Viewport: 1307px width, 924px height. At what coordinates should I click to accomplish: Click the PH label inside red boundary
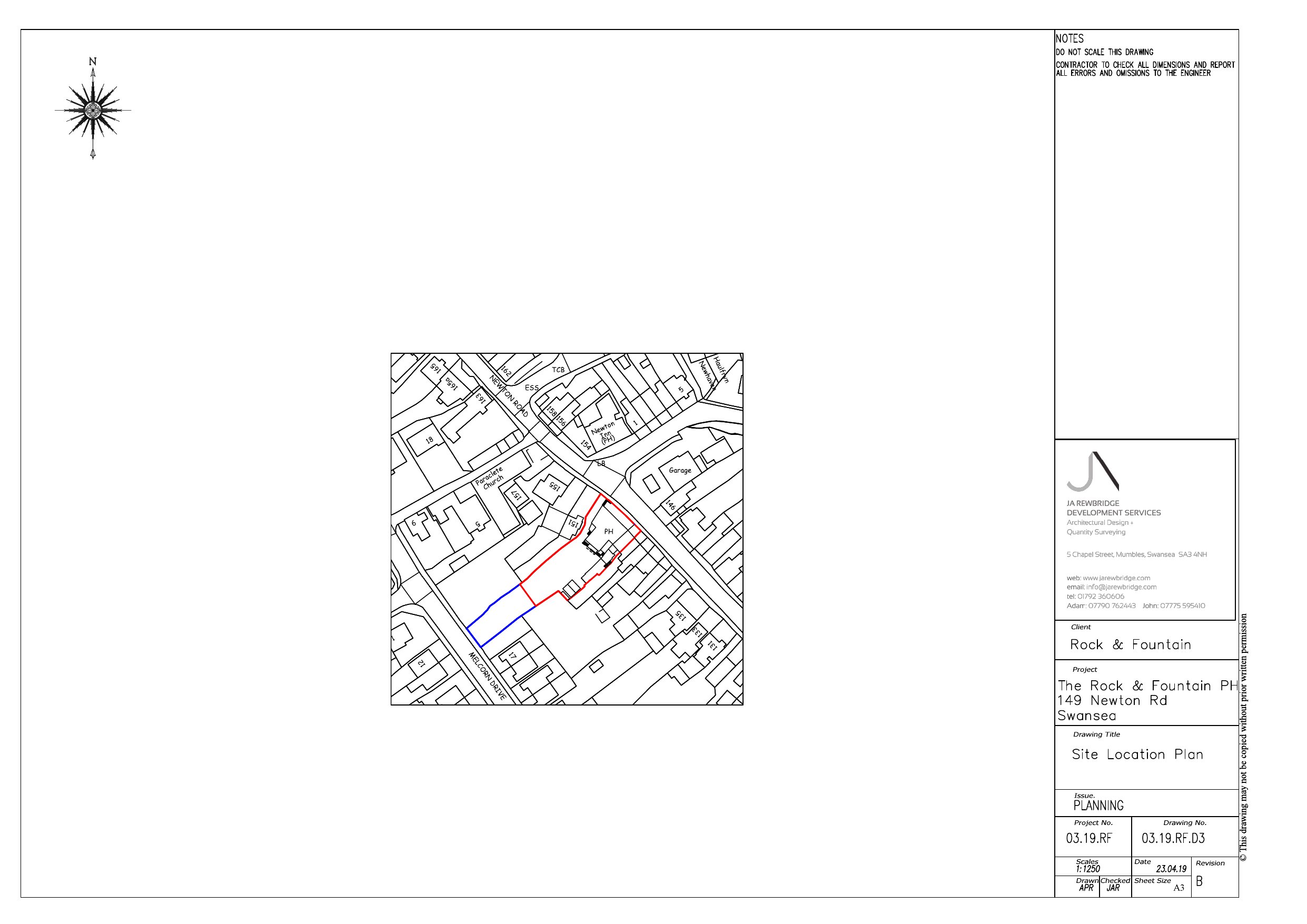tap(609, 531)
